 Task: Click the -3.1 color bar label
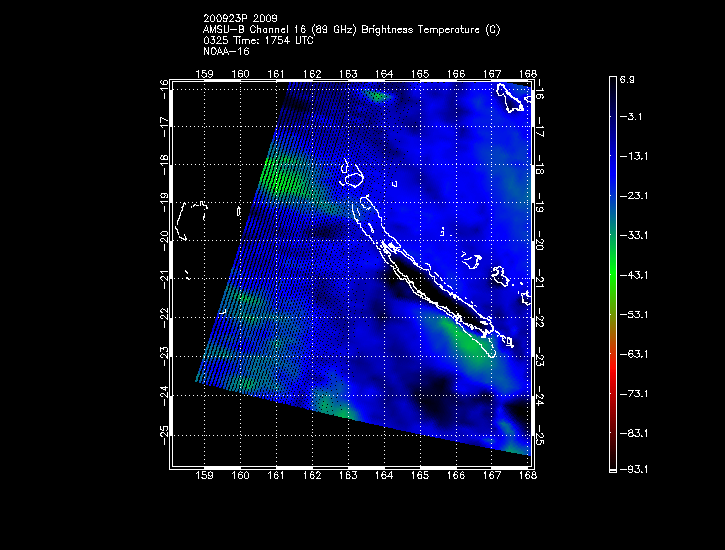click(x=631, y=116)
